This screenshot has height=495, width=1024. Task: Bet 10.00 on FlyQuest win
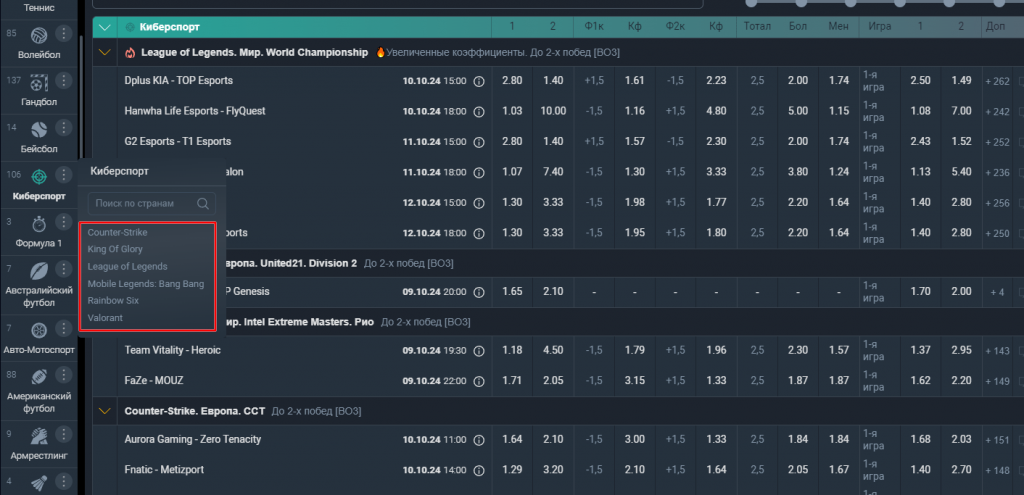552,111
